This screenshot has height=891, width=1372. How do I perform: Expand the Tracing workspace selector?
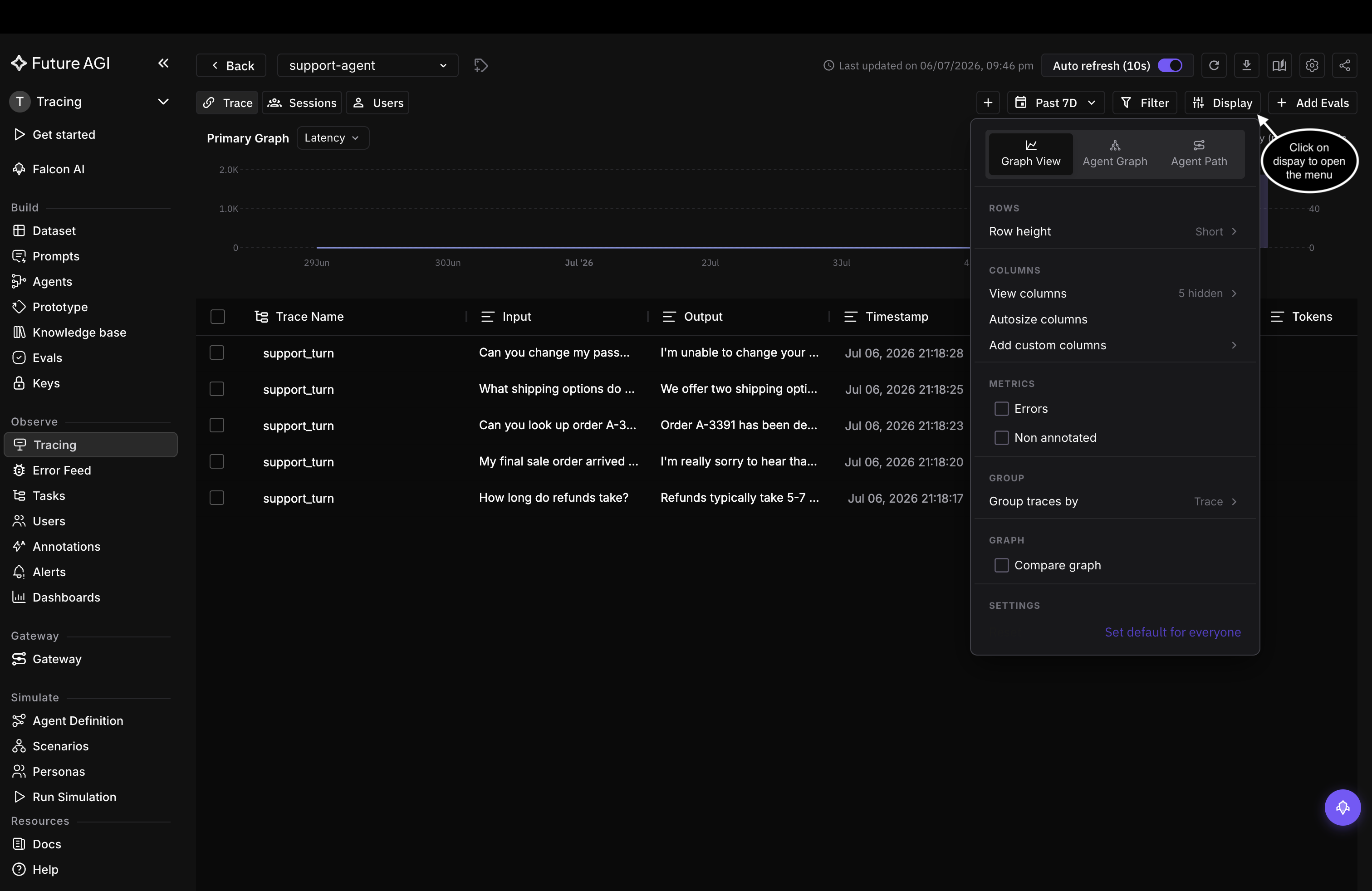[90, 102]
